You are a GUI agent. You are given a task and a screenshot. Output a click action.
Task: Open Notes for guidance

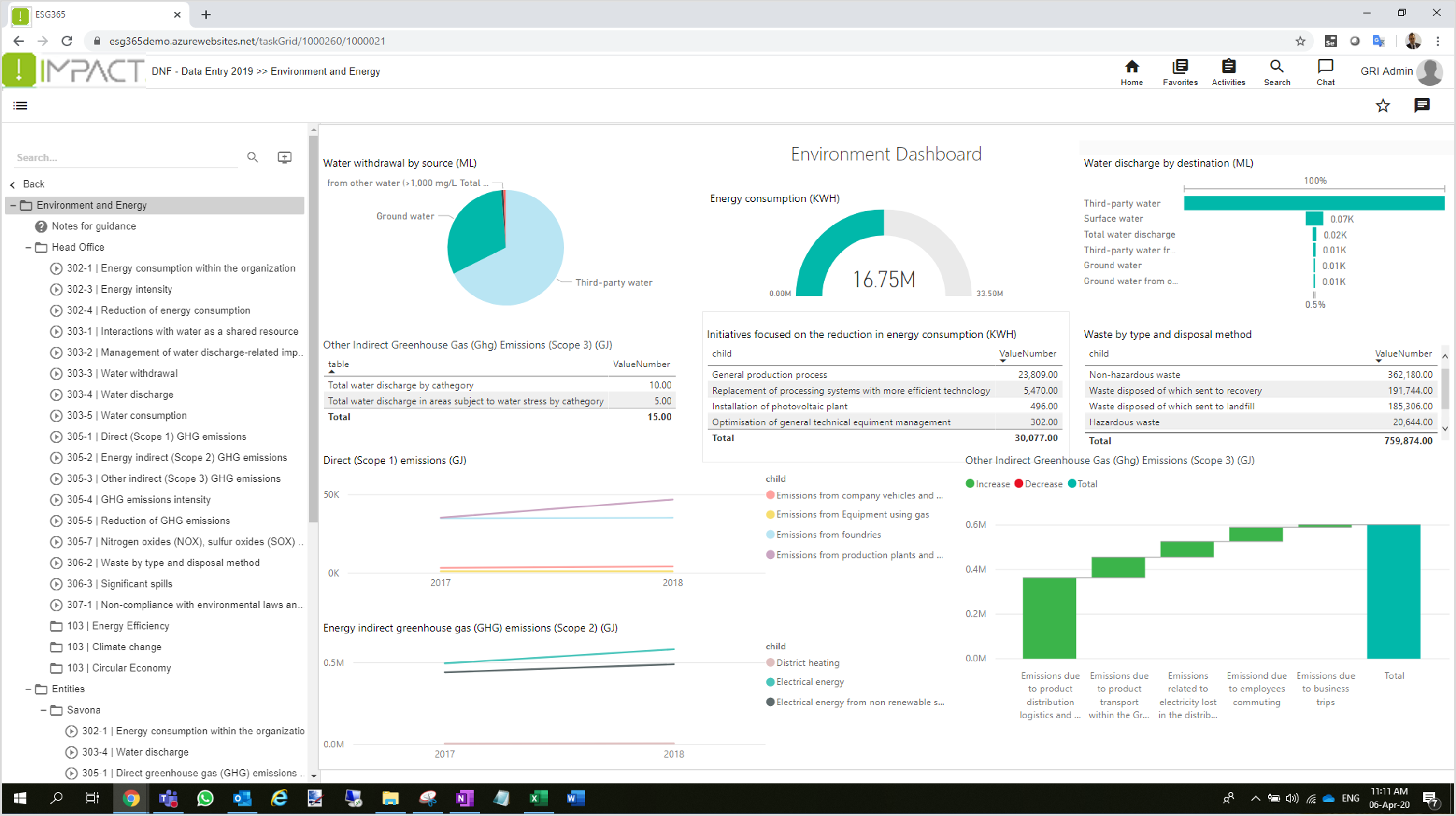(93, 226)
